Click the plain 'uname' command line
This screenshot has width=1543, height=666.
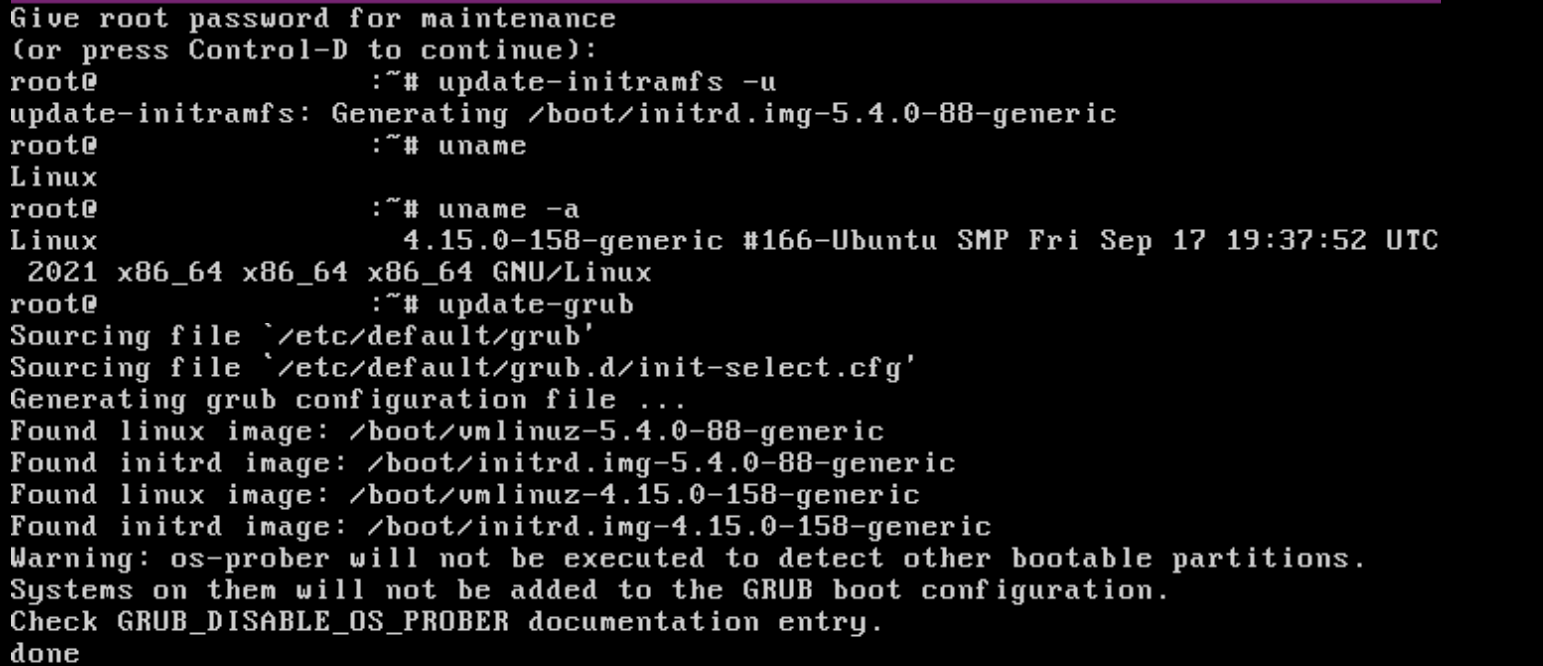click(x=268, y=145)
